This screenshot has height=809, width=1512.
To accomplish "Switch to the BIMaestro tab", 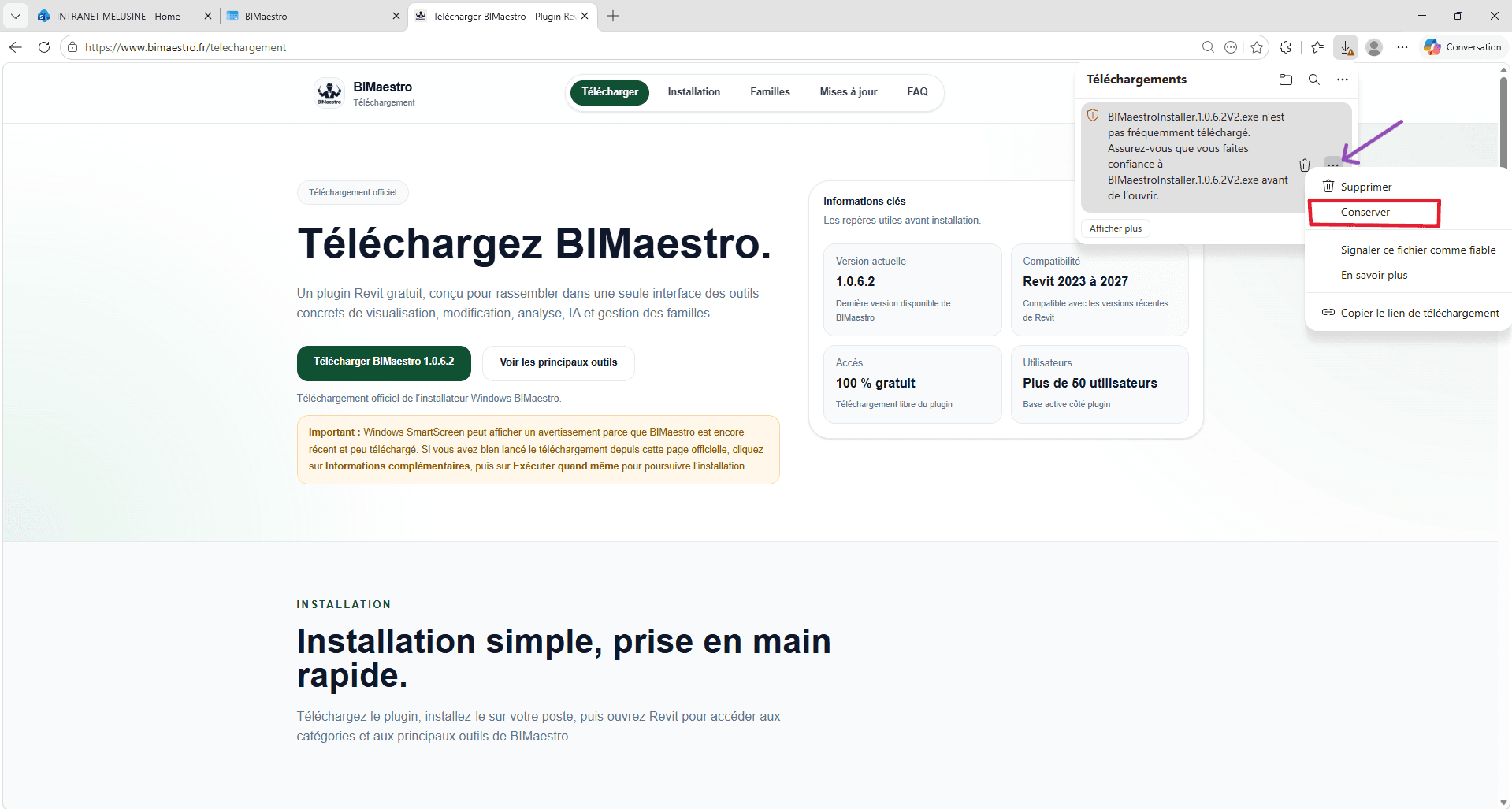I will 266,16.
